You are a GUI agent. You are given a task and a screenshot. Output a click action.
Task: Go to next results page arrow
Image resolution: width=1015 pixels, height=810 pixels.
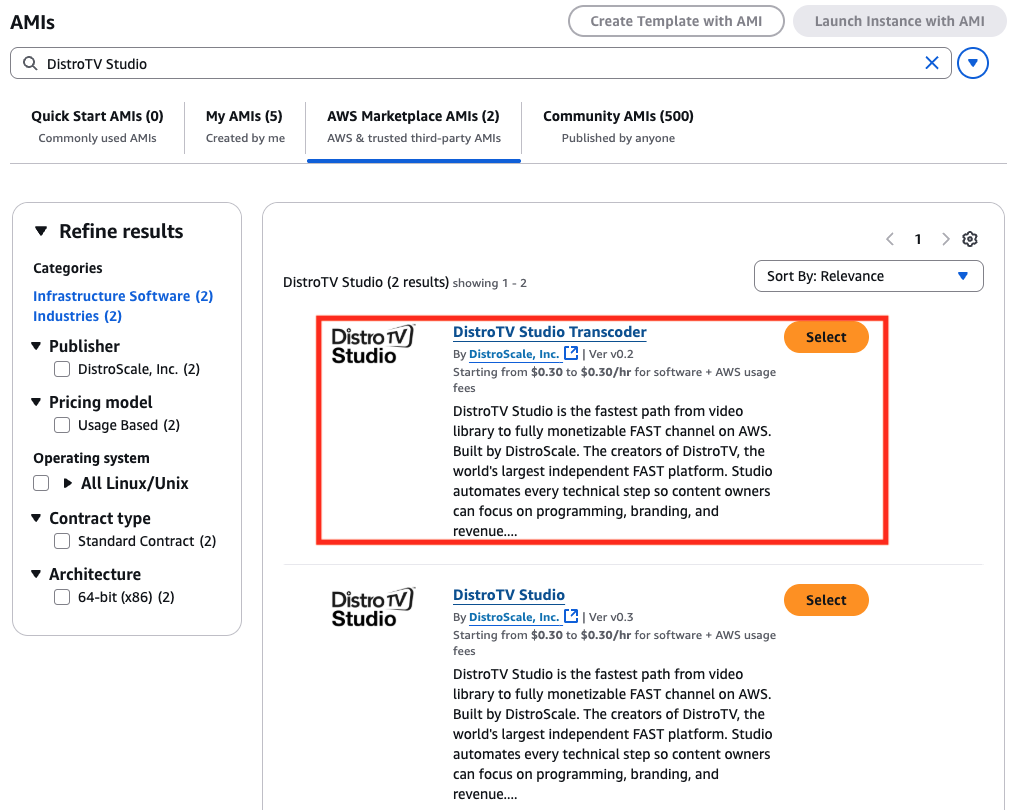[945, 239]
